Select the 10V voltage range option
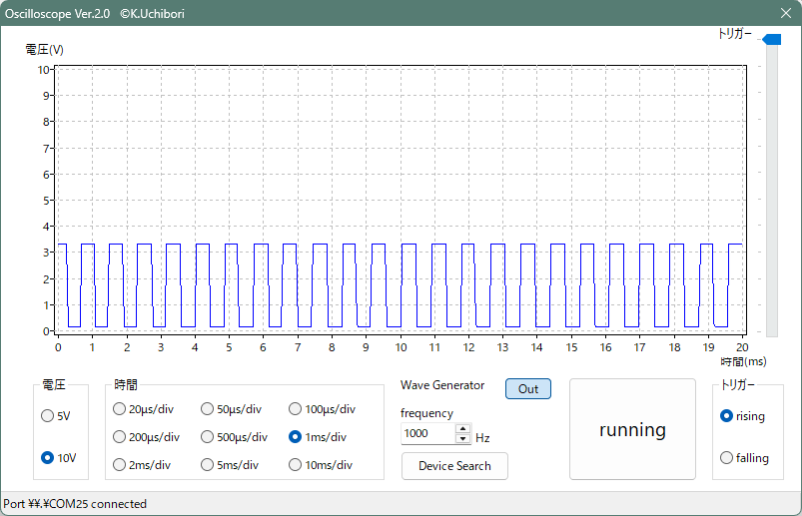The image size is (802, 516). tap(47, 458)
